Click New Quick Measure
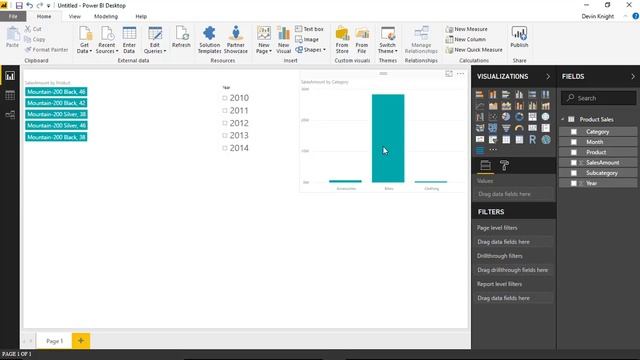 [474, 50]
